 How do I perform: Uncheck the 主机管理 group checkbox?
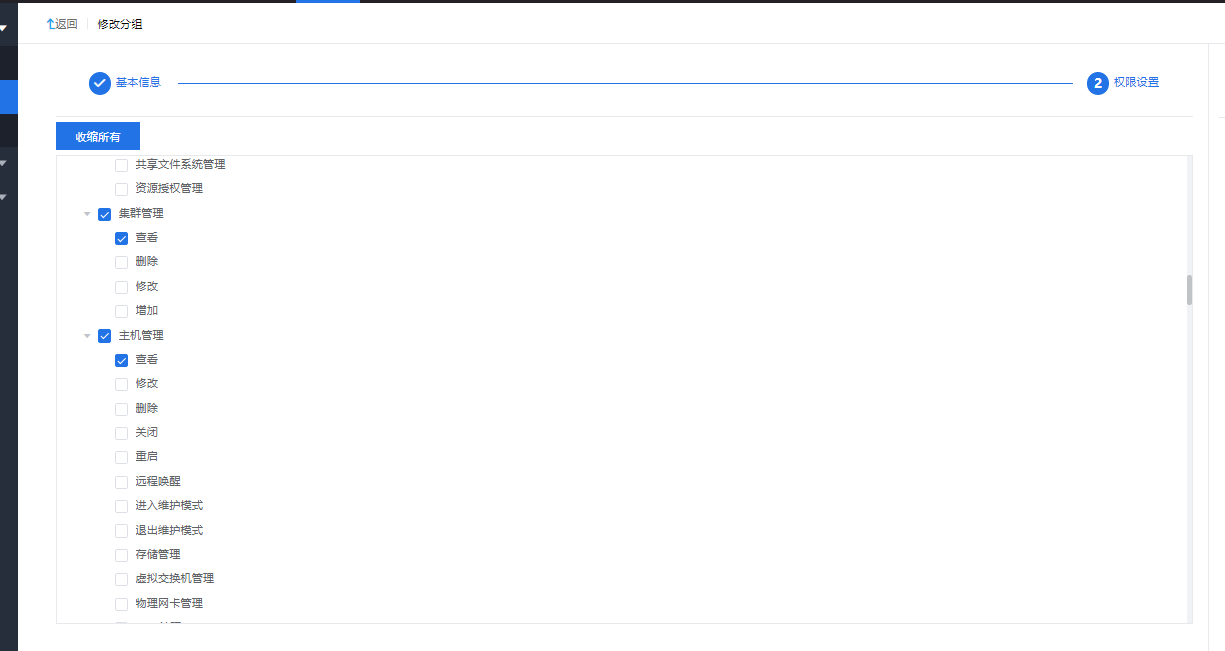click(104, 336)
